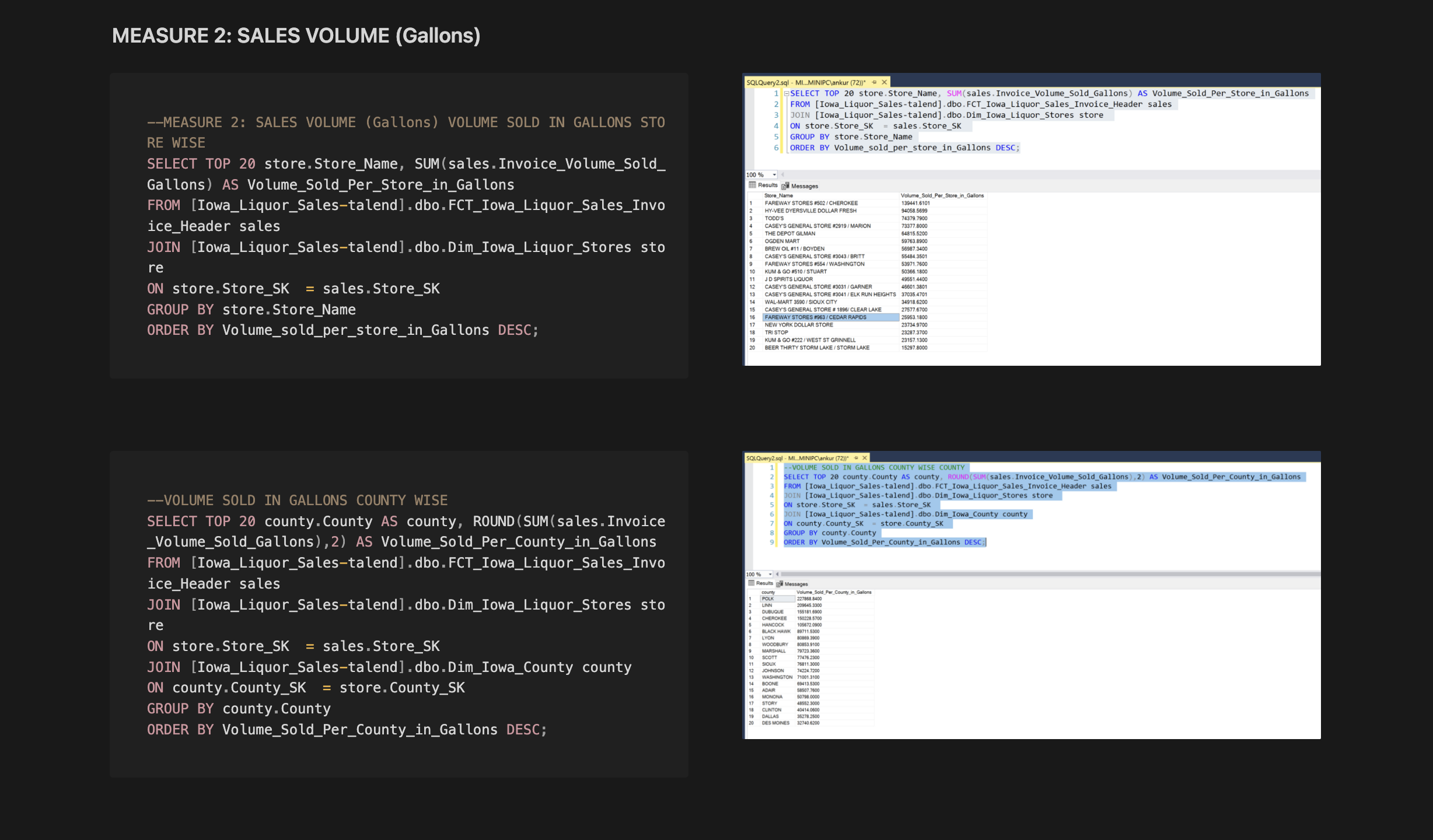Switch to the Messages tab in store results

[x=804, y=185]
